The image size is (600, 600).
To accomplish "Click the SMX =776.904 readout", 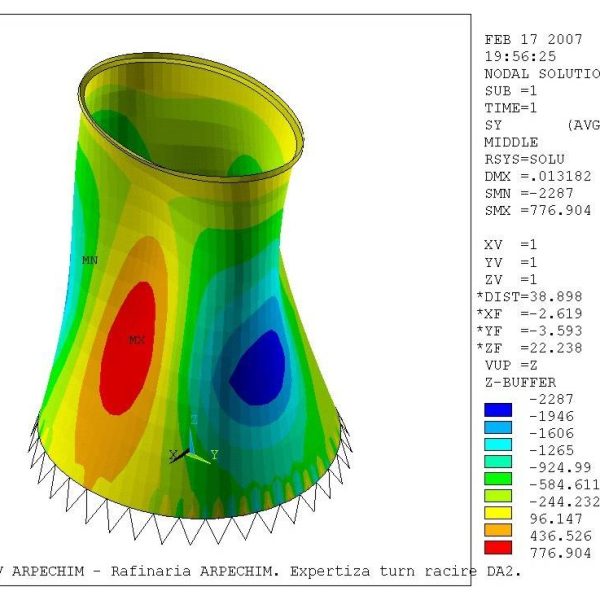I will pyautogui.click(x=537, y=211).
